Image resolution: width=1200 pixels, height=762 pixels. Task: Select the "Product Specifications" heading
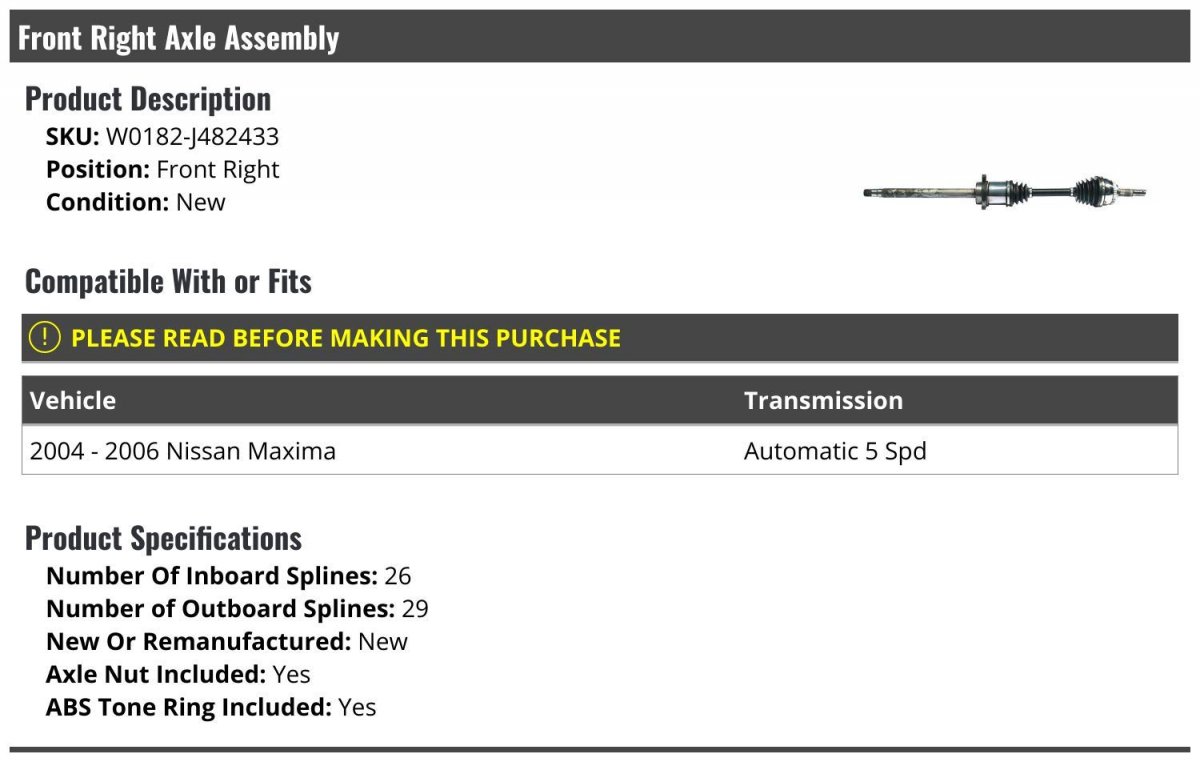(x=163, y=538)
